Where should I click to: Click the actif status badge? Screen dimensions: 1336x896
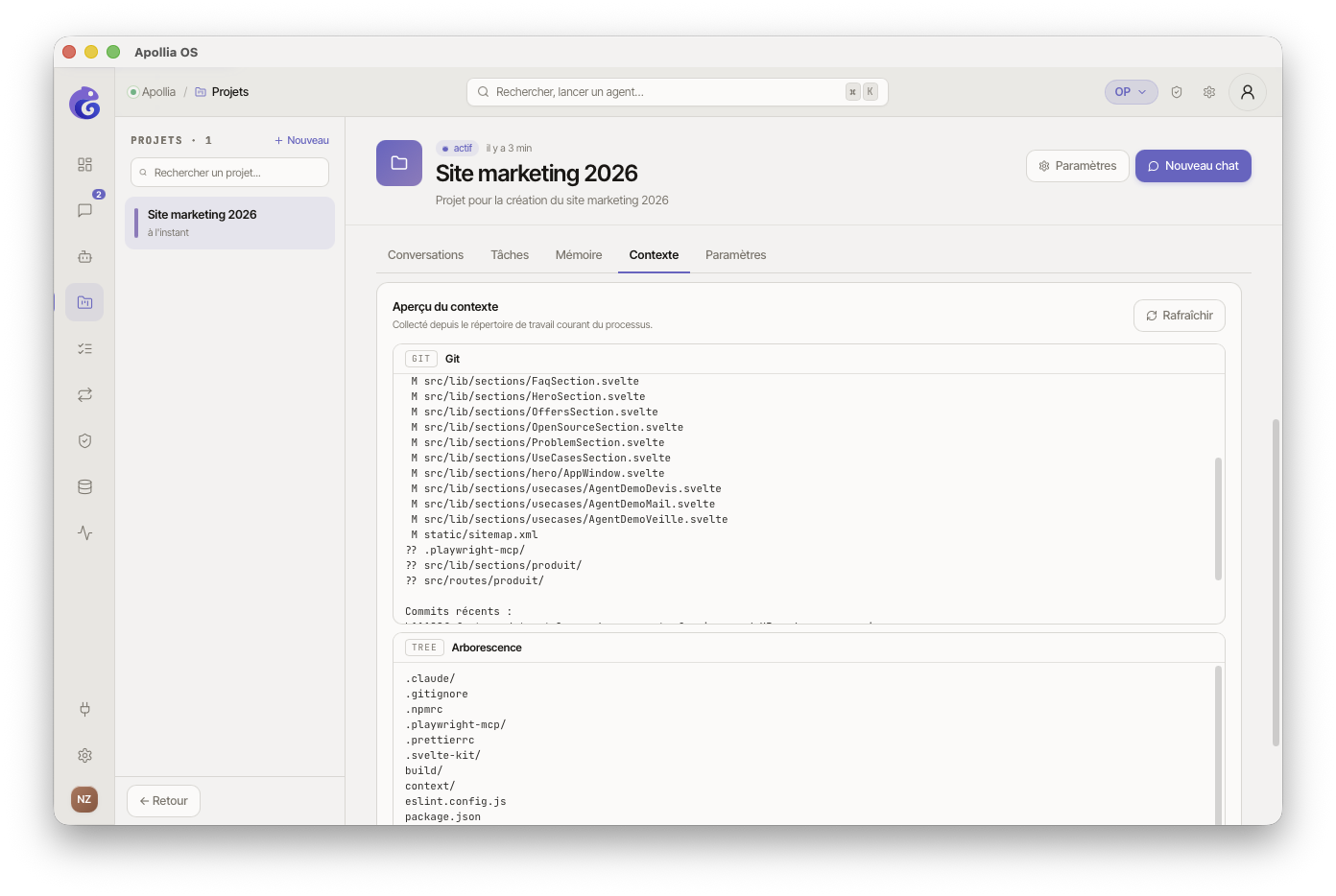(457, 148)
